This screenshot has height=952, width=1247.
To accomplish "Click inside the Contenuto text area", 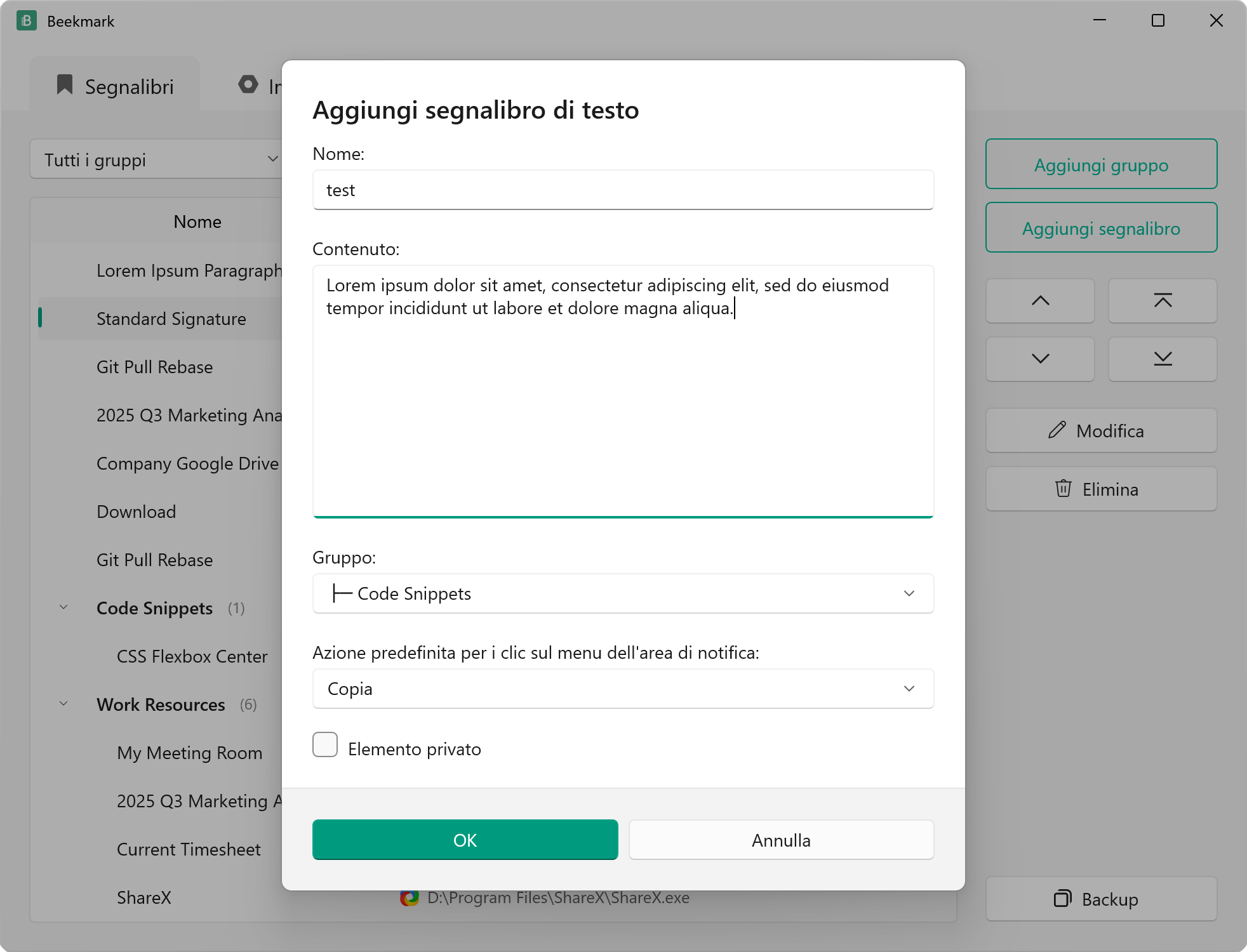I will pyautogui.click(x=623, y=392).
